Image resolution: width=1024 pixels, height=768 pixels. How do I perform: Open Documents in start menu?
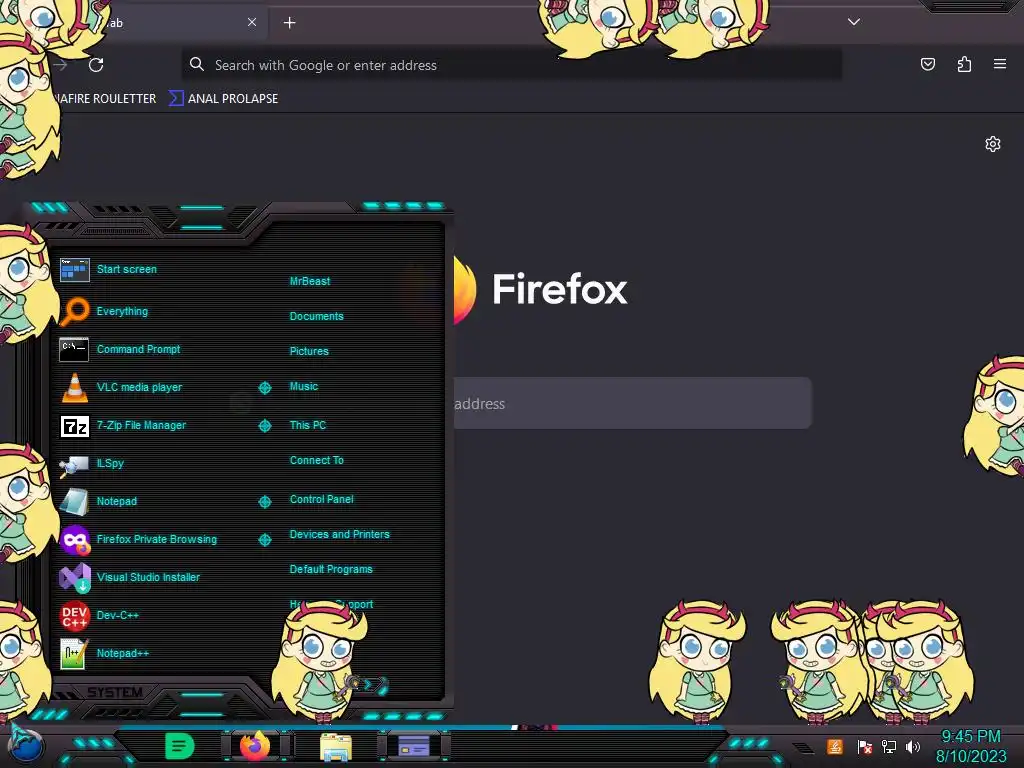(316, 316)
